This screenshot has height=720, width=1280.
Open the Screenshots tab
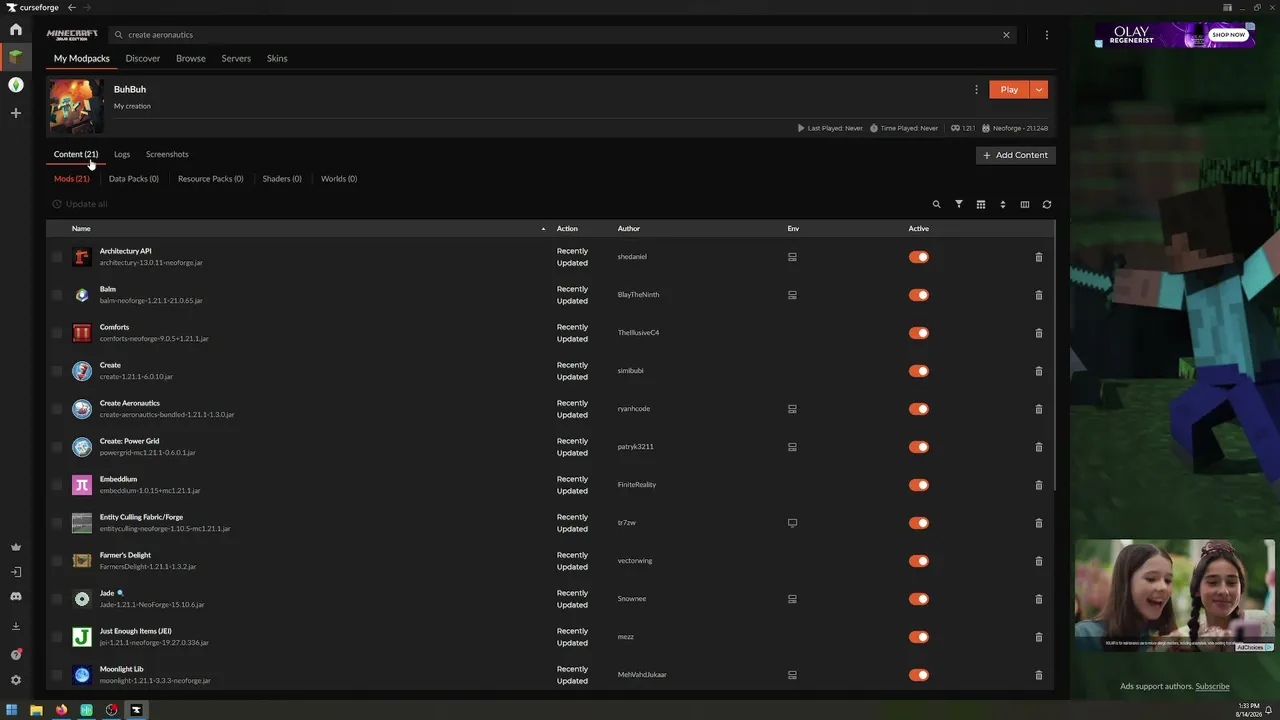coord(167,155)
